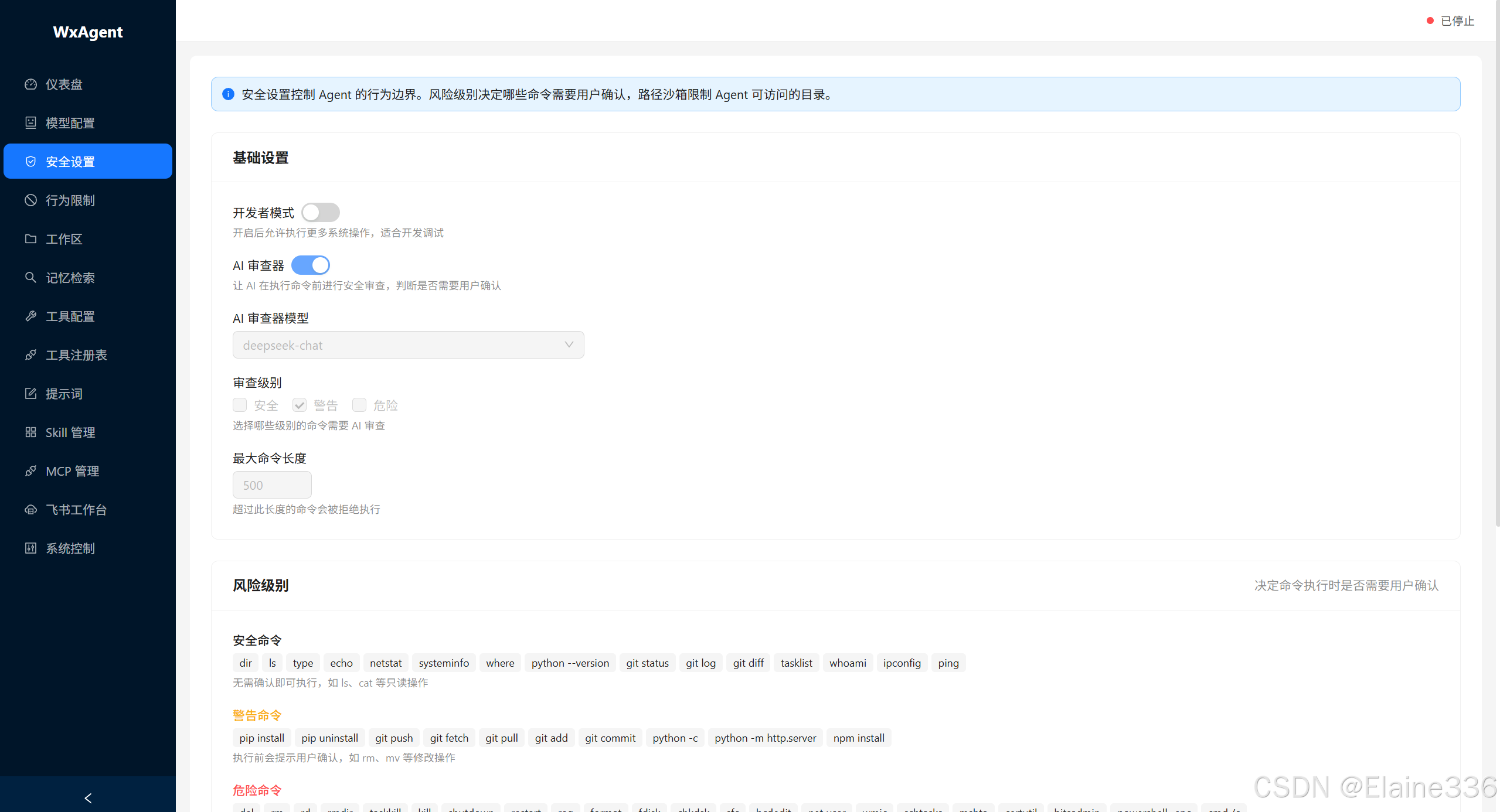Click the pip uninstall warning tag
The height and width of the screenshot is (812, 1500).
(x=330, y=738)
